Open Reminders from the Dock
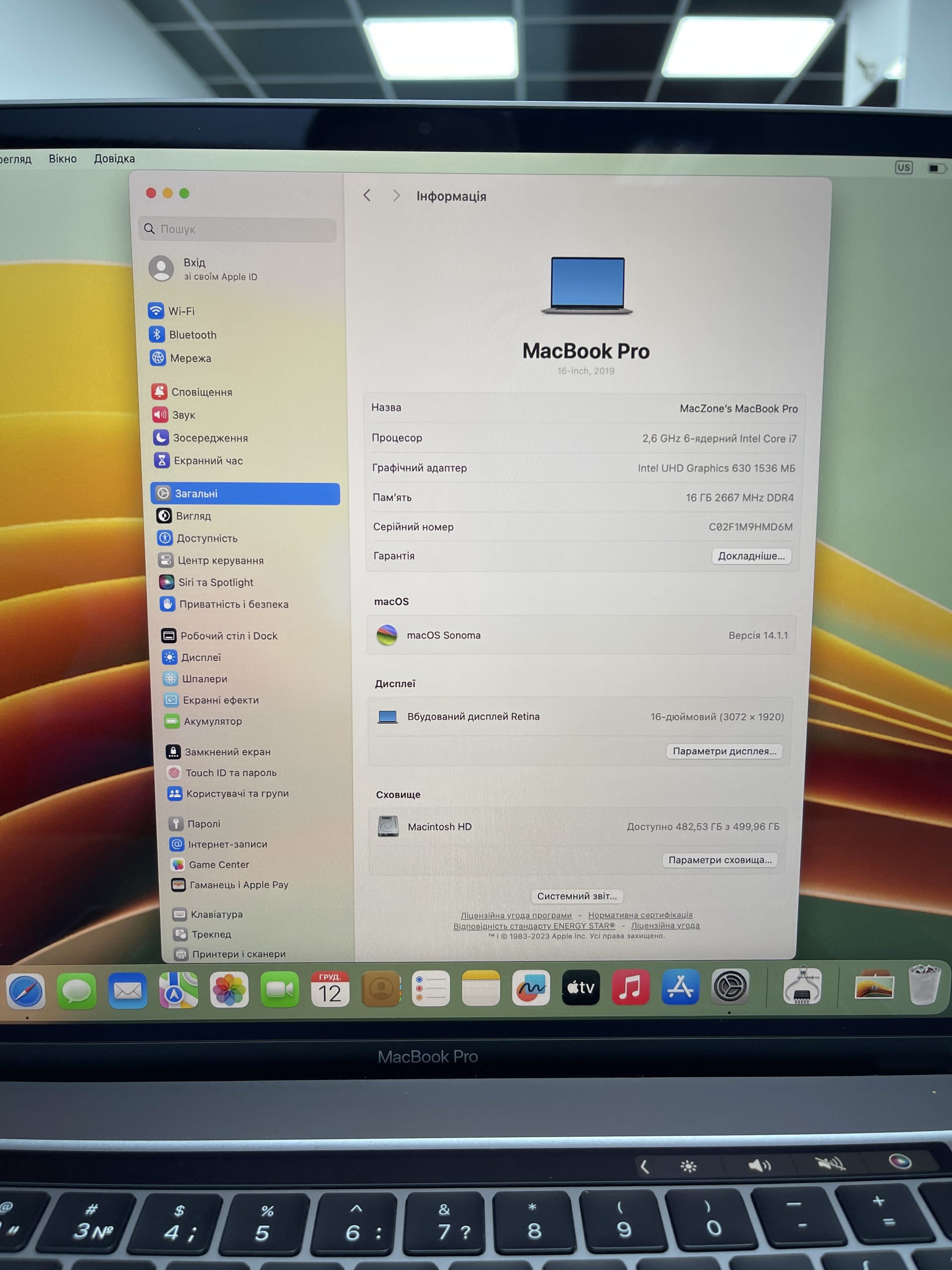The image size is (952, 1270). click(430, 988)
